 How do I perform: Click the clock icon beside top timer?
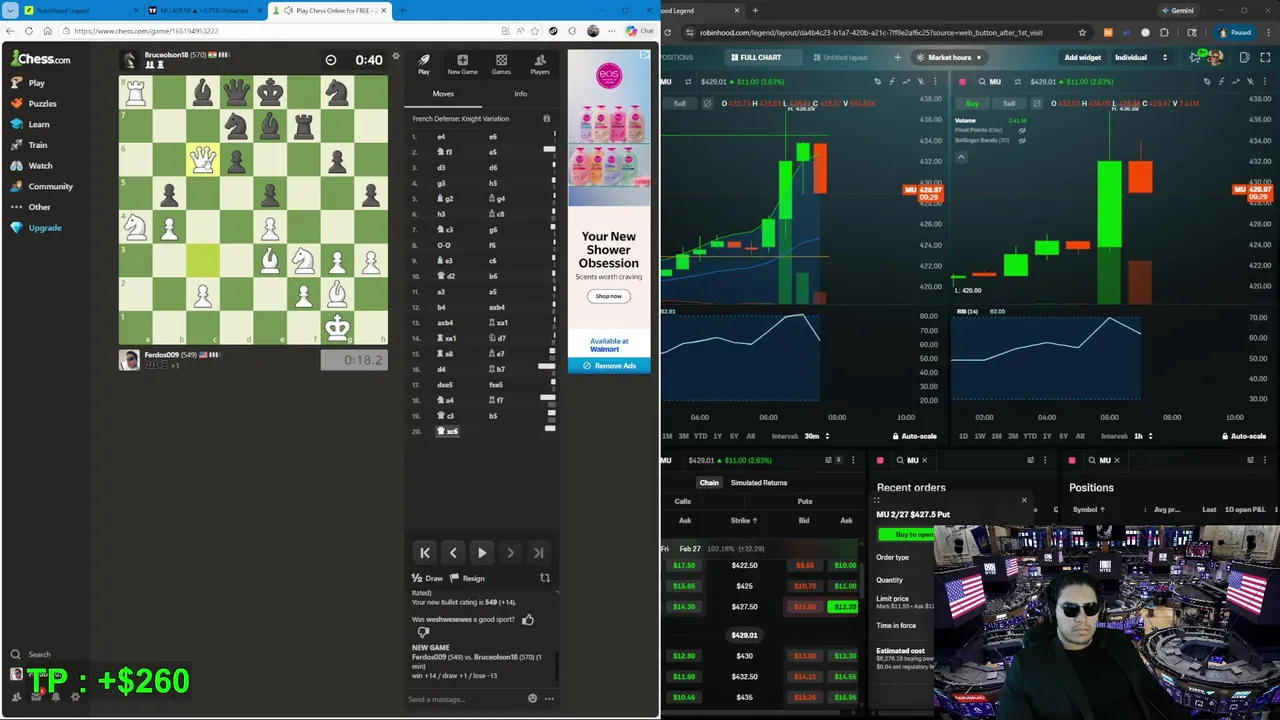(x=331, y=60)
